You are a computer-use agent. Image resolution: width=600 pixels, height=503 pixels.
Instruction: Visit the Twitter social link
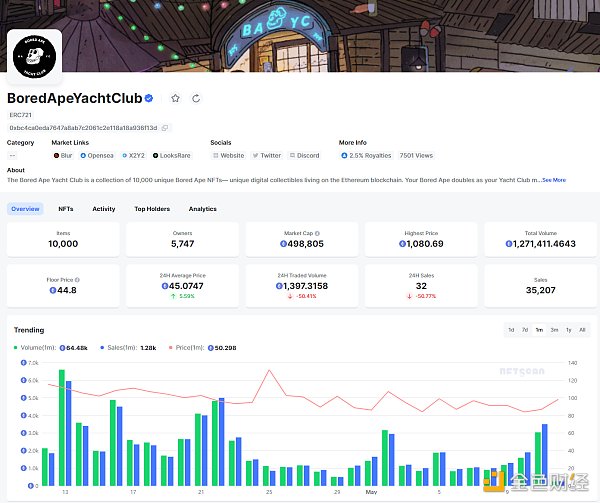266,155
